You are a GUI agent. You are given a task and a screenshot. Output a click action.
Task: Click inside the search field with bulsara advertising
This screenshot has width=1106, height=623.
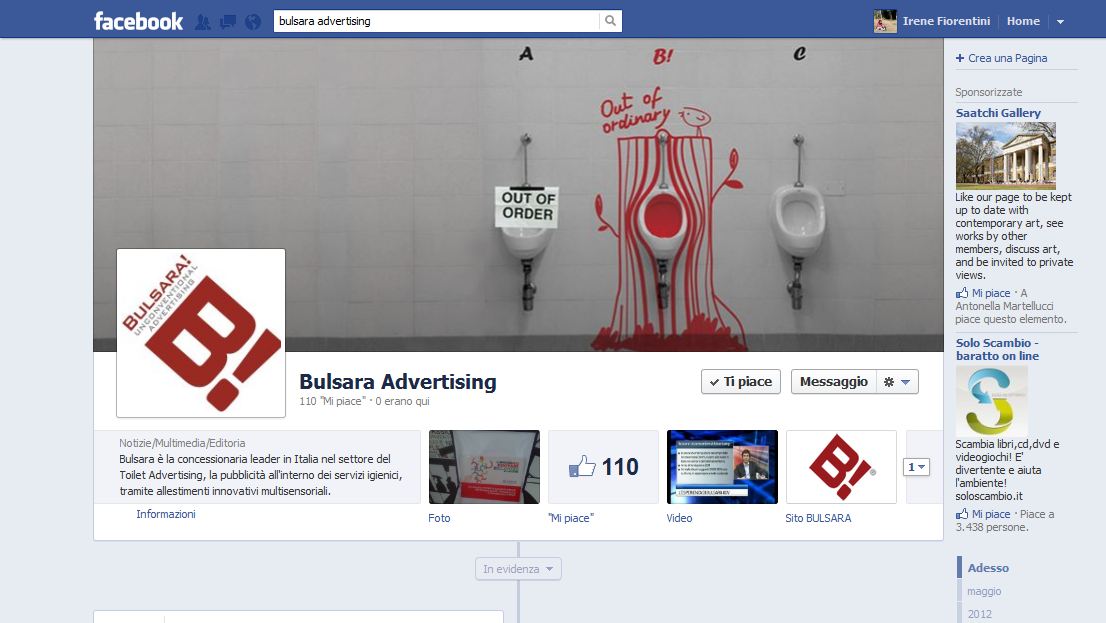coord(430,19)
